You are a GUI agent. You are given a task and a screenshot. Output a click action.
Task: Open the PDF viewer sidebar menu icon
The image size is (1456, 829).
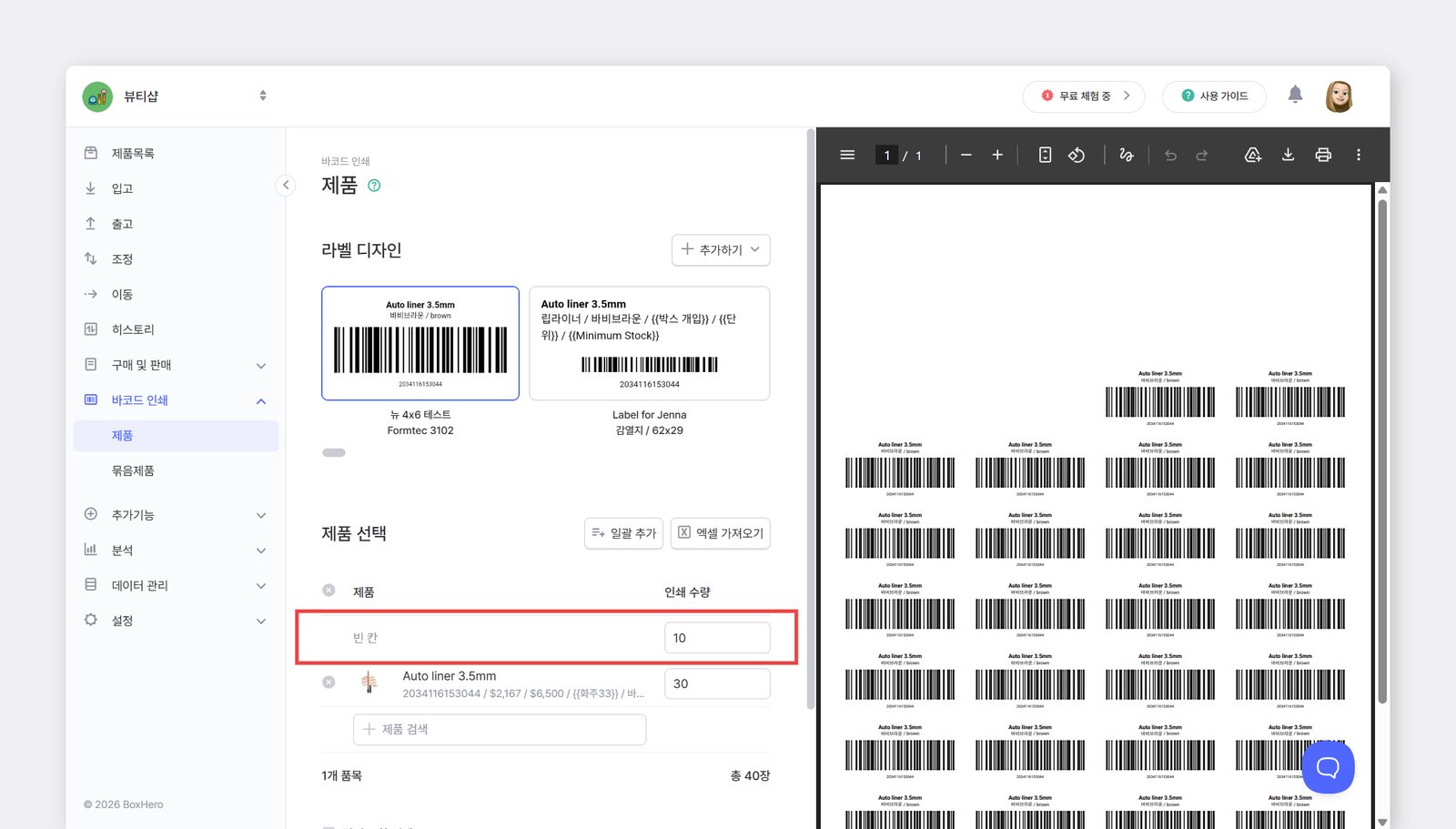[847, 155]
